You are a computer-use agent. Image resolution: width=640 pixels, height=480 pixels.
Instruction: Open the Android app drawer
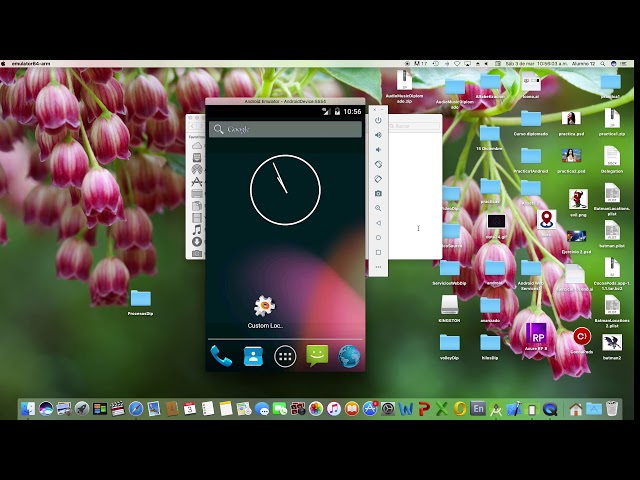(x=285, y=356)
